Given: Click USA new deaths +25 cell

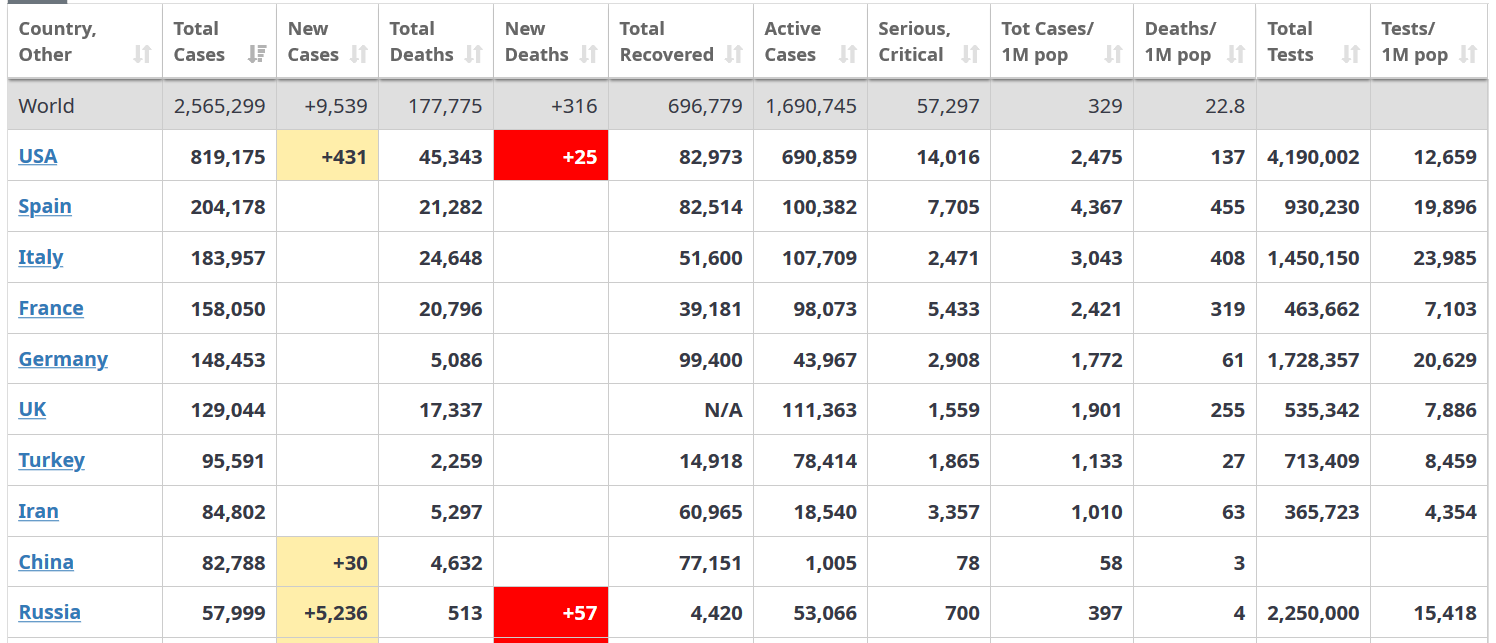Looking at the screenshot, I should click(x=551, y=156).
